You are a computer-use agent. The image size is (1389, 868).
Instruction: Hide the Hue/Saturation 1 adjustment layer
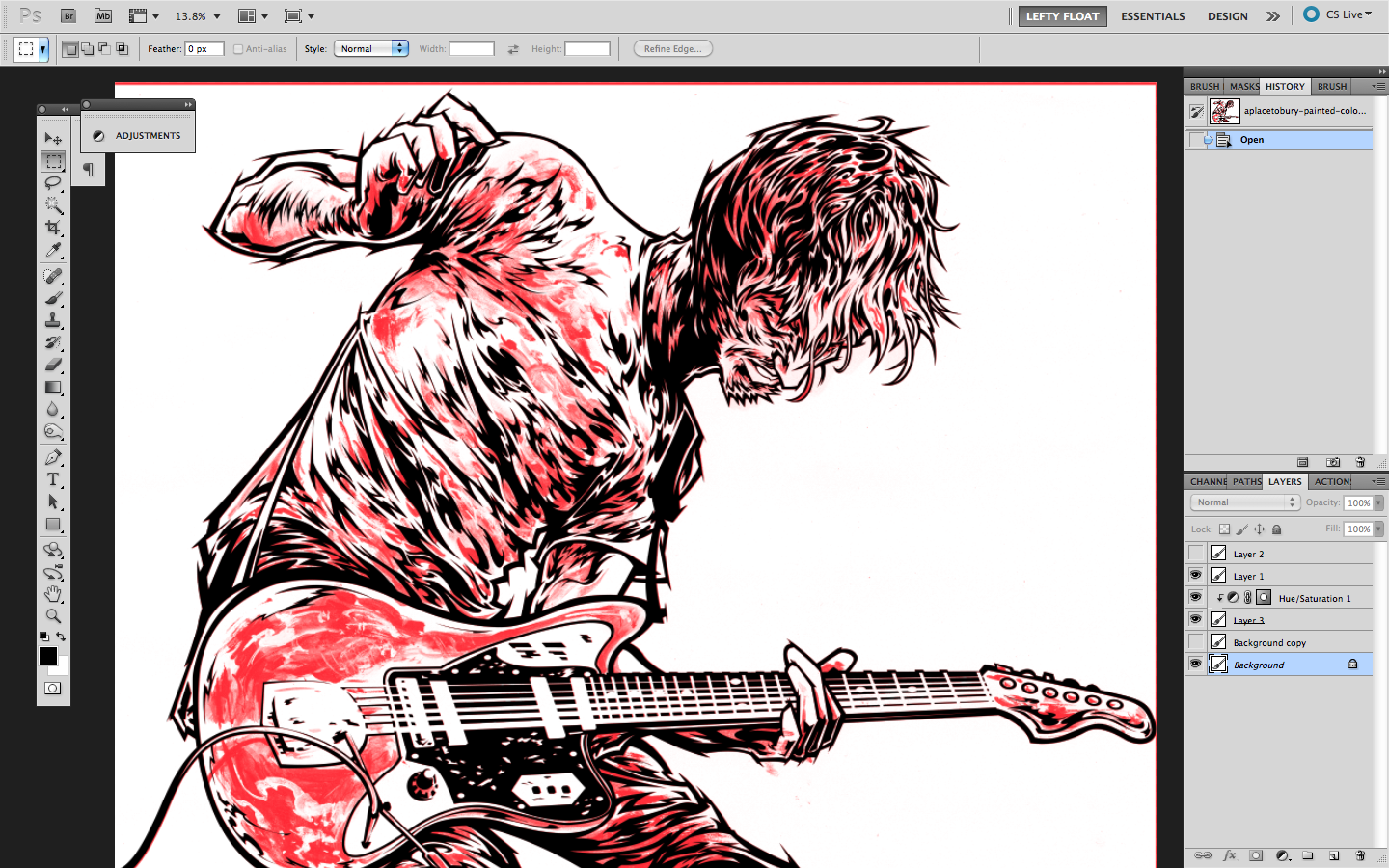(x=1196, y=598)
